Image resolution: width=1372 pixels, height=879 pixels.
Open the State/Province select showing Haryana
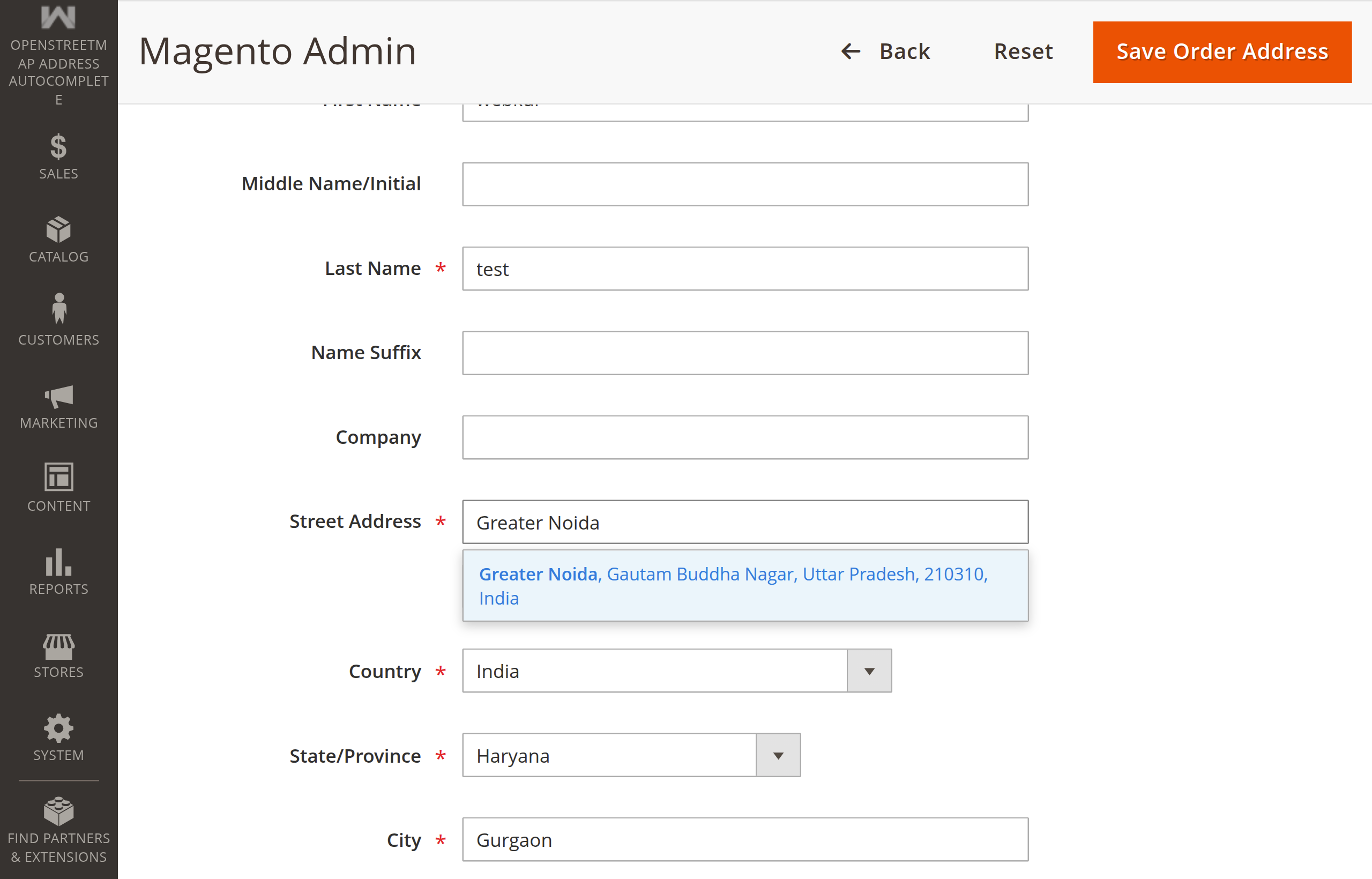click(631, 756)
